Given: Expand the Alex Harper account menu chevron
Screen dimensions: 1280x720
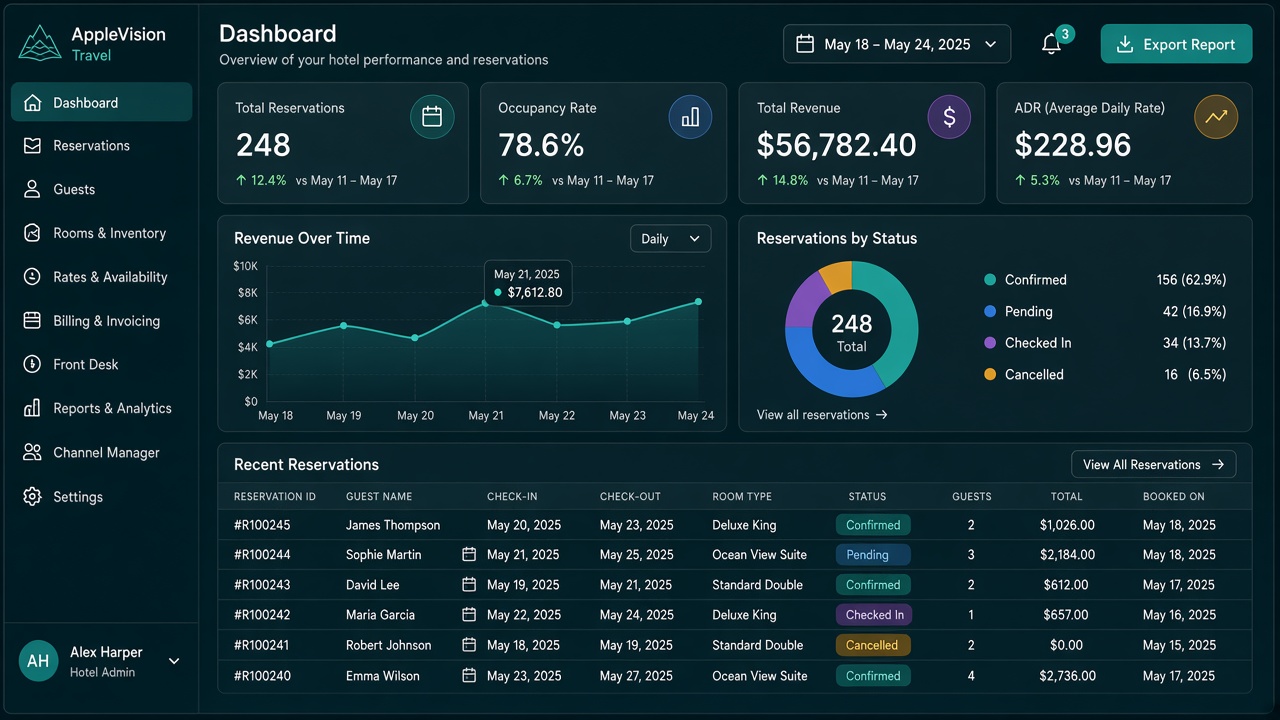Looking at the screenshot, I should point(174,661).
